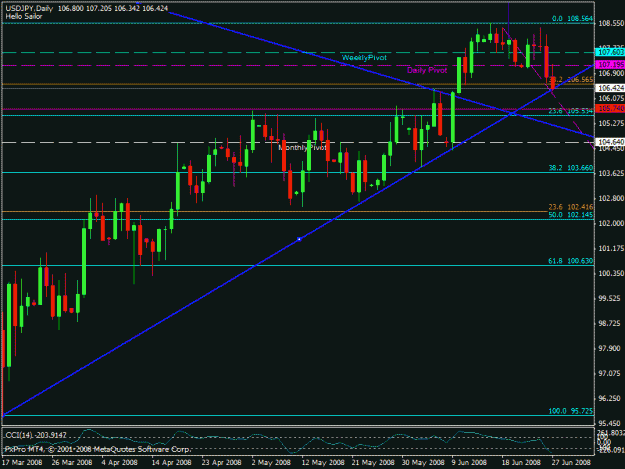Click the 17 Mar 2008 date label
625x469 pixels.
[22, 462]
